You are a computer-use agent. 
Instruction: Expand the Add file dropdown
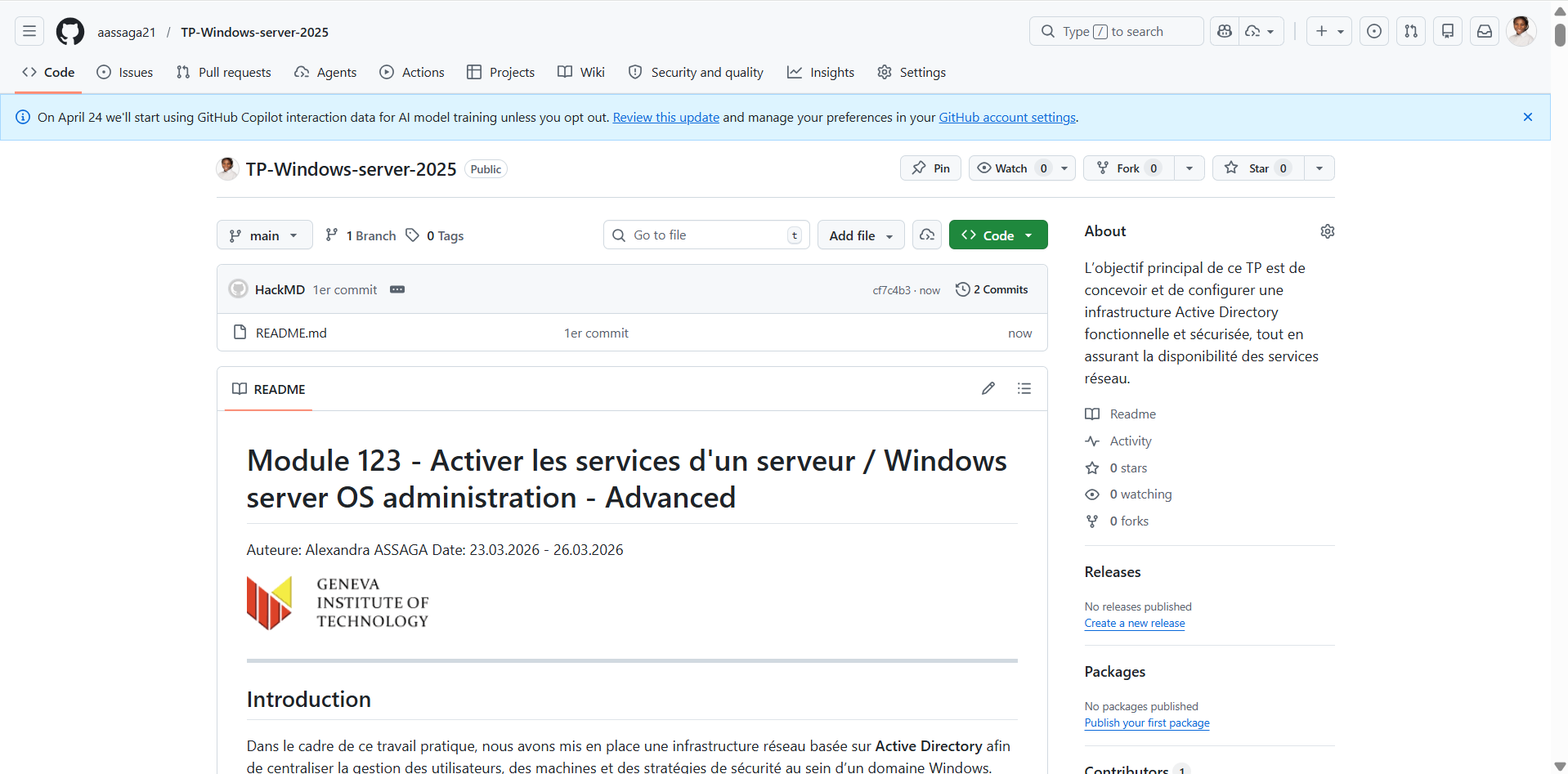tap(861, 235)
